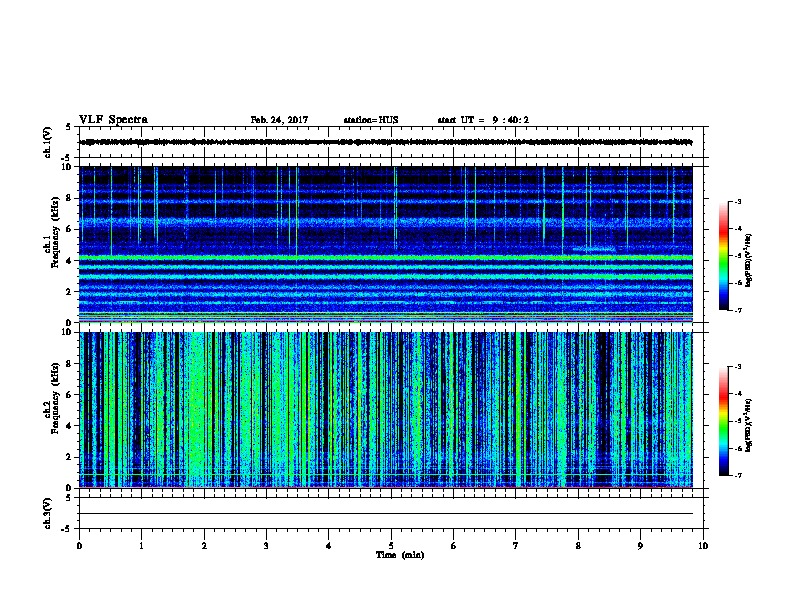Click time axis tick label "10" at the bottom right

pos(703,546)
